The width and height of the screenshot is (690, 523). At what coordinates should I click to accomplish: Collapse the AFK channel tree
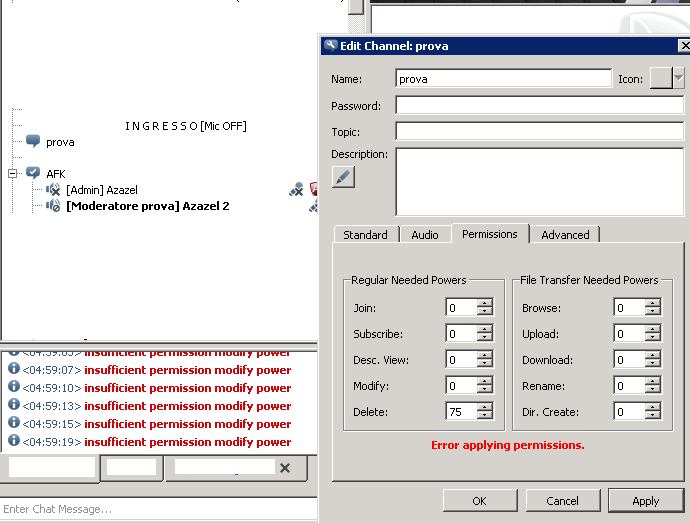click(x=13, y=173)
